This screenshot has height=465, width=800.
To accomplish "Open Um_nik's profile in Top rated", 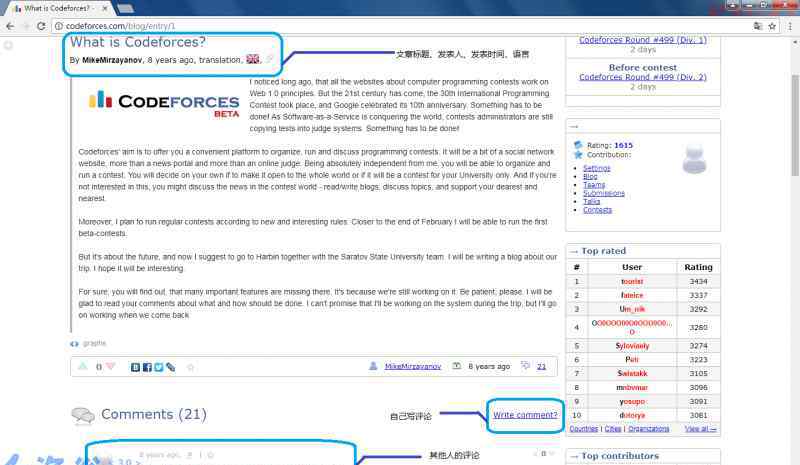I will pos(632,309).
